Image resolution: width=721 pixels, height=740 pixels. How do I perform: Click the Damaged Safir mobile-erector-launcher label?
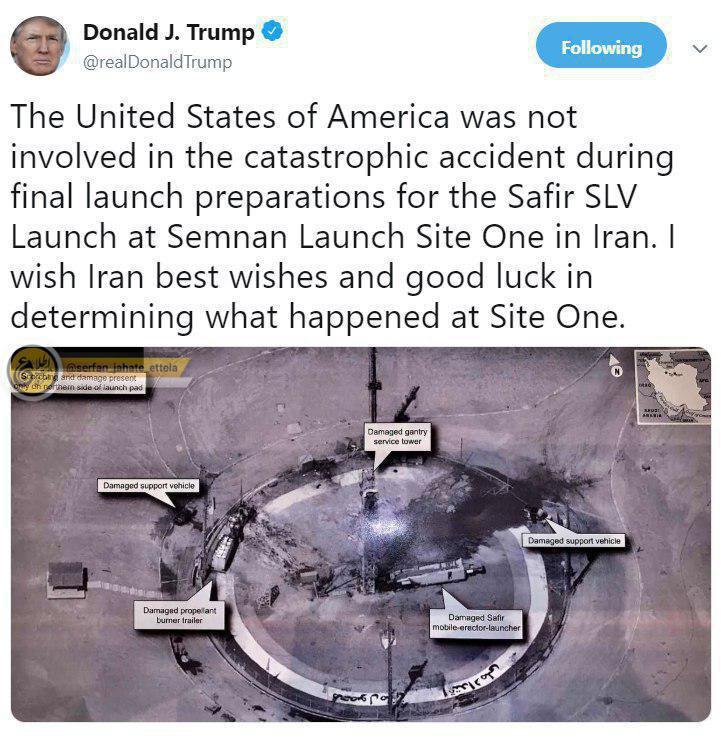[476, 623]
